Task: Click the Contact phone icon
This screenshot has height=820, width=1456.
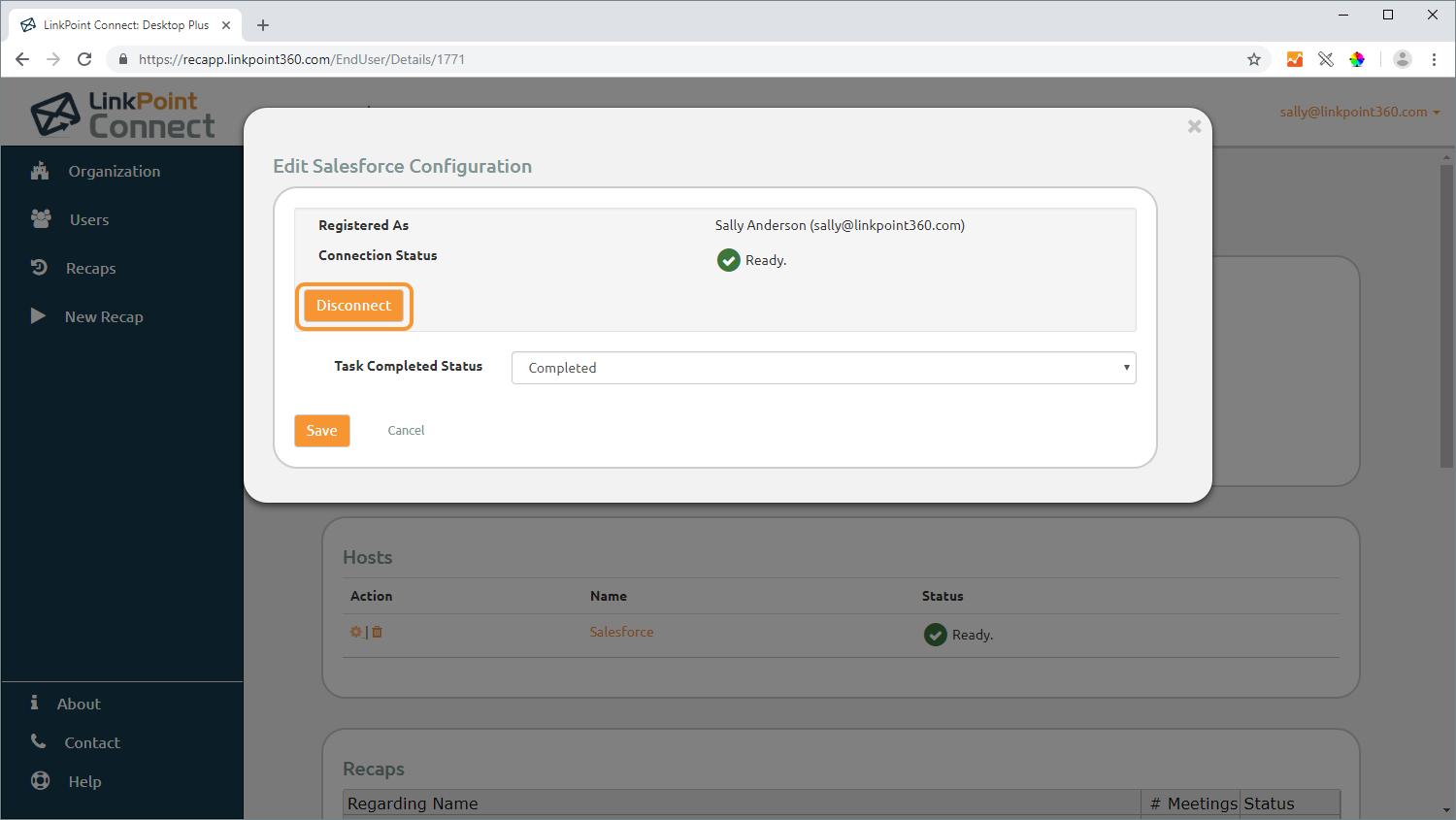Action: [38, 741]
